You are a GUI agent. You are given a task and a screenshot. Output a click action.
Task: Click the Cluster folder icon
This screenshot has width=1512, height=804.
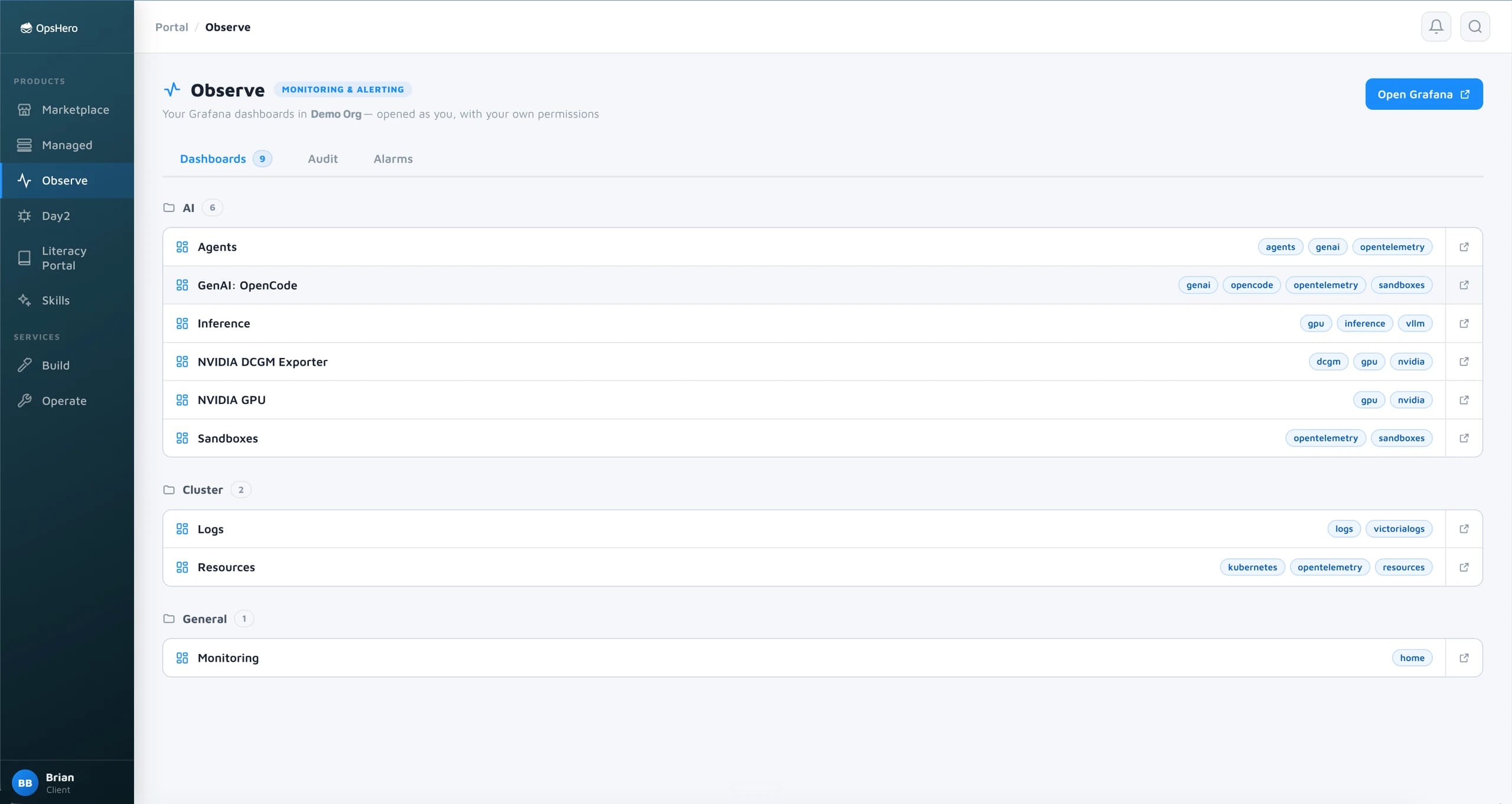169,490
